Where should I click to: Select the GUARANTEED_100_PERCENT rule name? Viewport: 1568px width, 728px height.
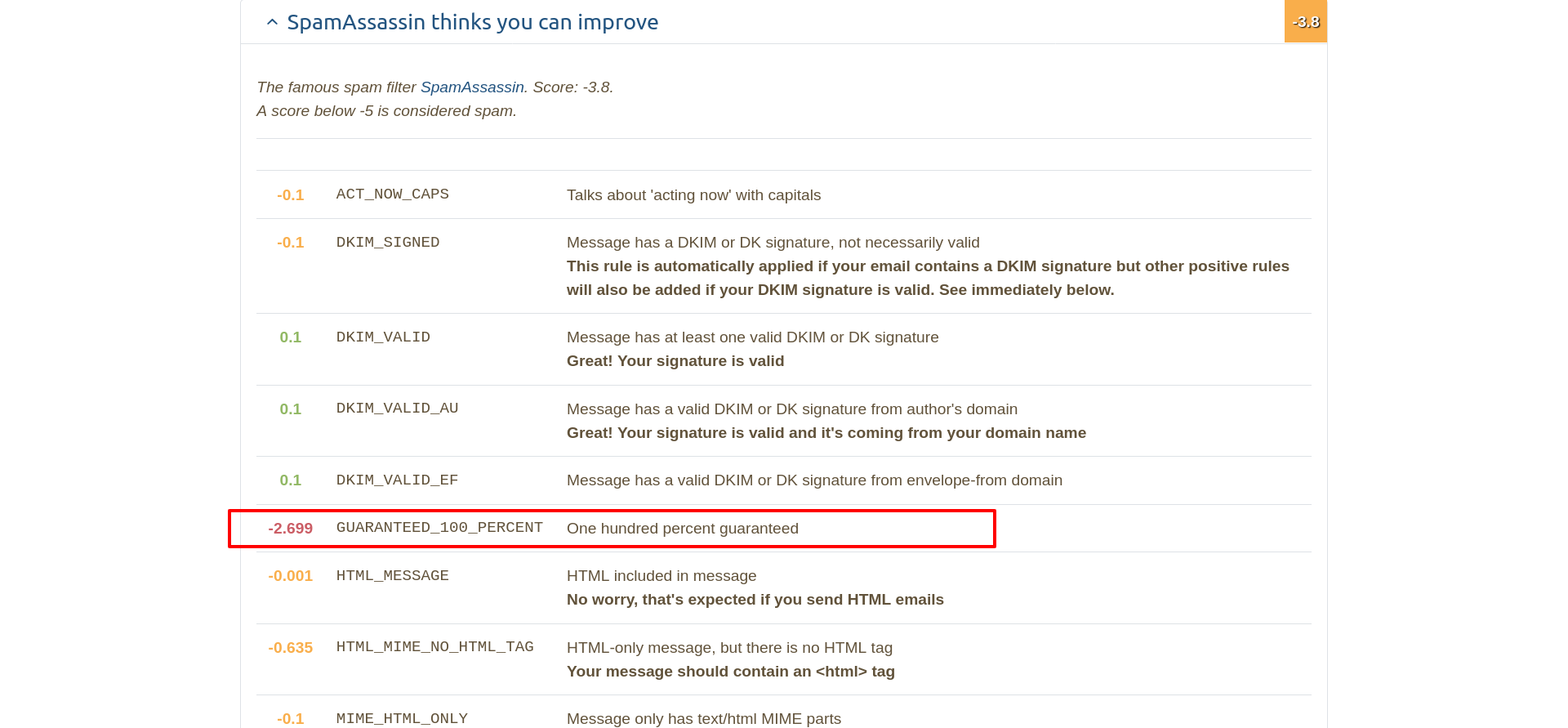click(439, 528)
